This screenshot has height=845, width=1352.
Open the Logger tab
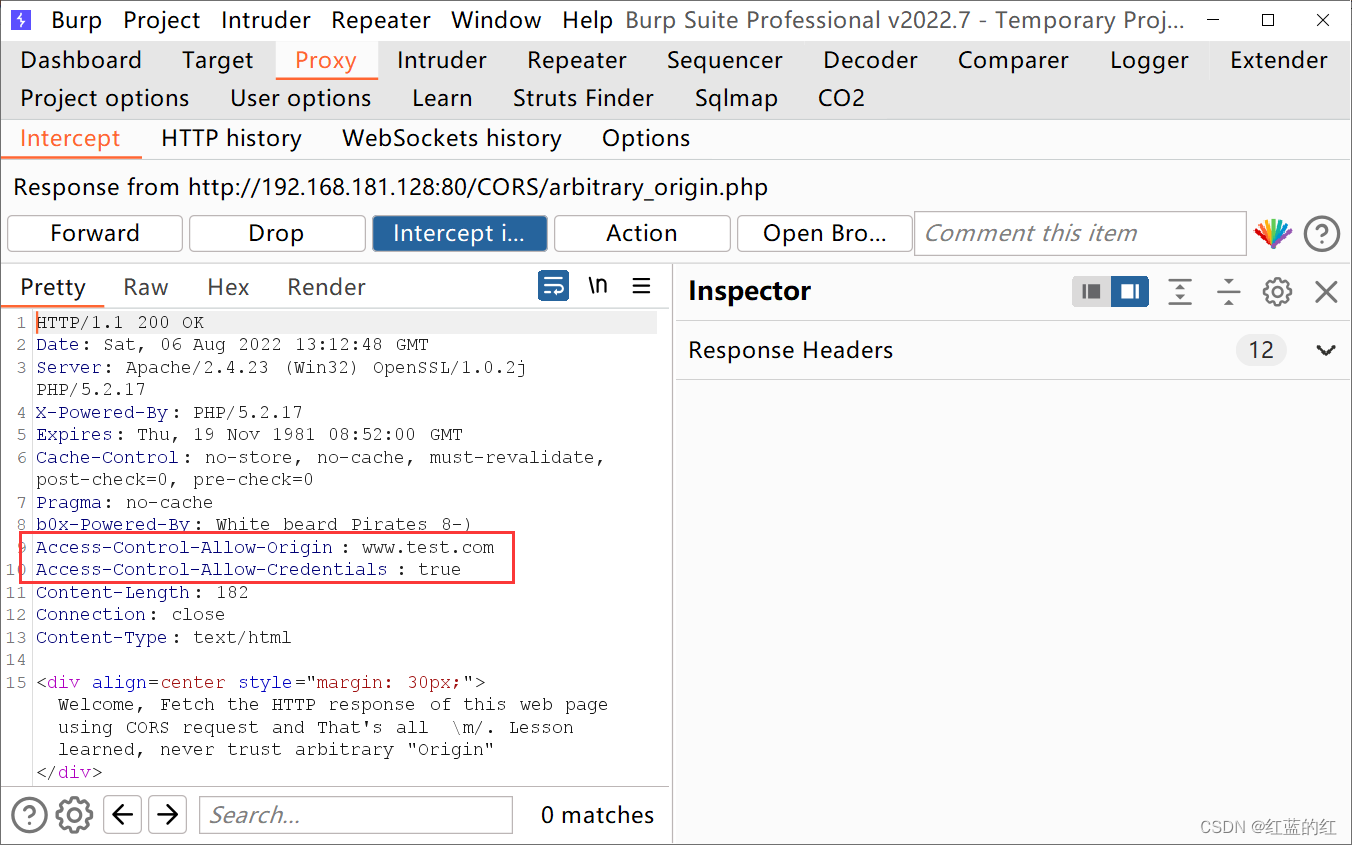[1149, 60]
